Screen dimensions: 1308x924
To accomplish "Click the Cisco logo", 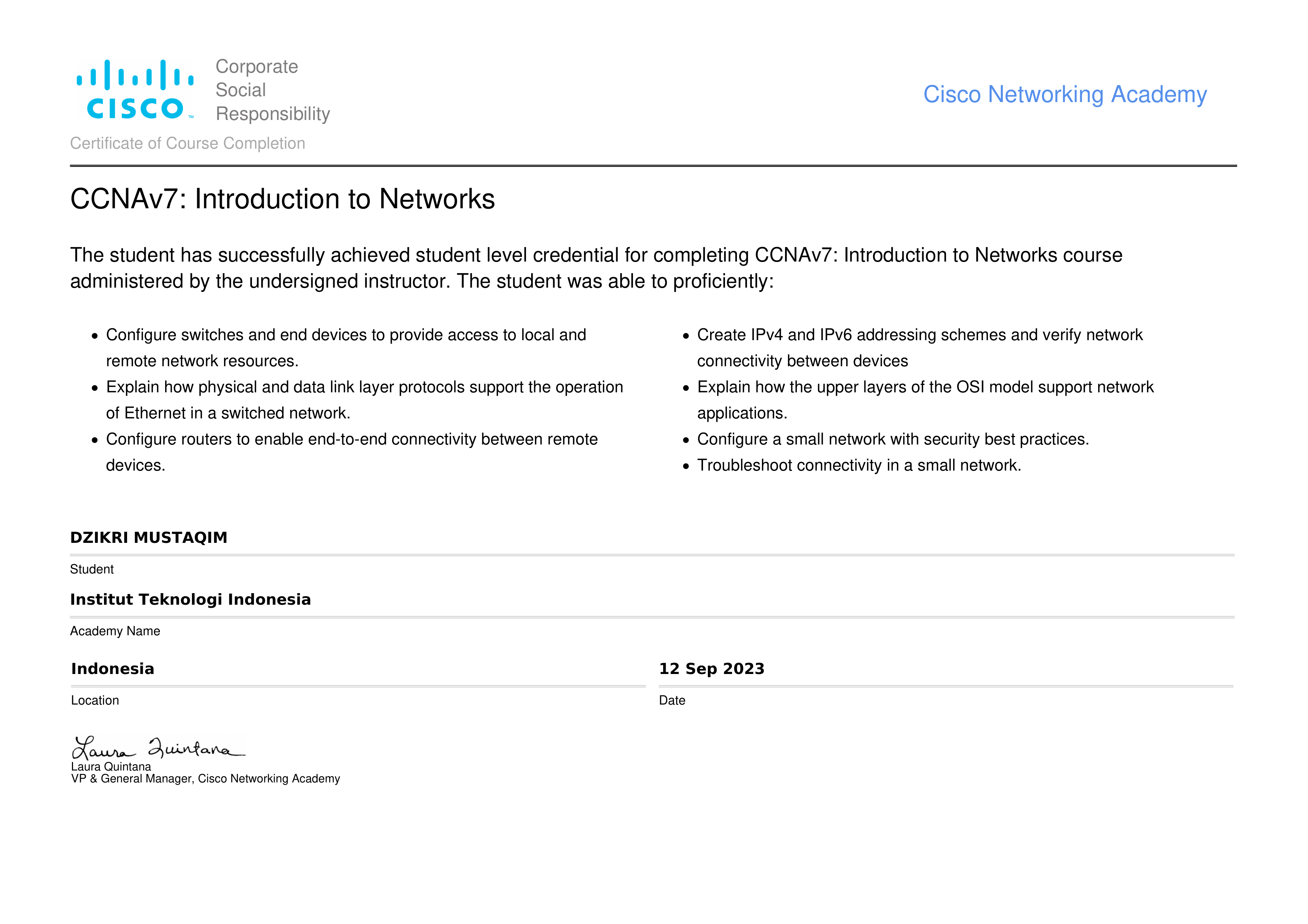I will pyautogui.click(x=136, y=90).
